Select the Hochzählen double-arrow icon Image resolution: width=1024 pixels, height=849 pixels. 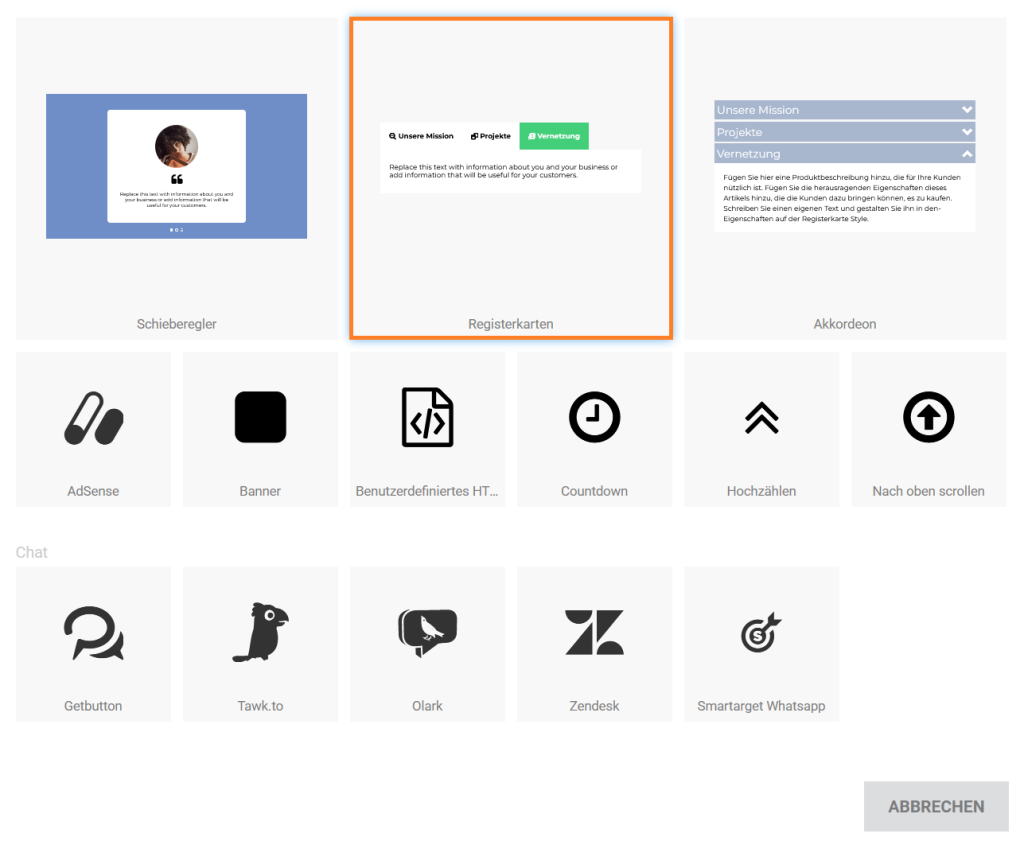coord(761,417)
